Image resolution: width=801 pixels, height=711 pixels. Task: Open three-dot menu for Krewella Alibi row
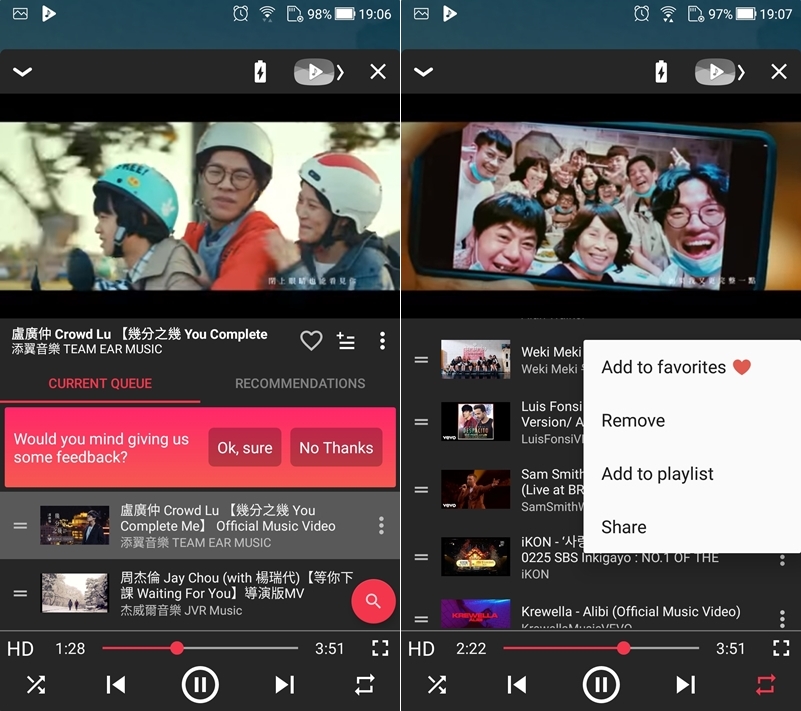(x=782, y=619)
